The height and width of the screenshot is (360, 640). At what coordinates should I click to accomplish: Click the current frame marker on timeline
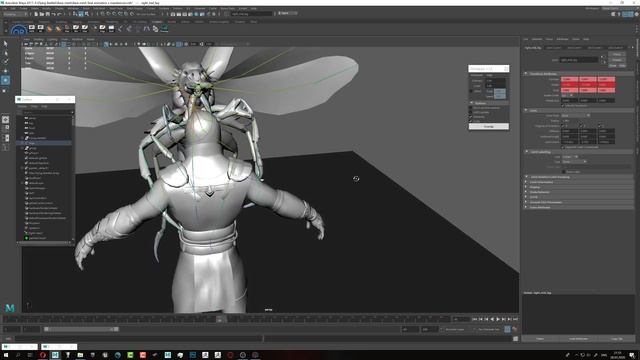pyautogui.click(x=220, y=319)
